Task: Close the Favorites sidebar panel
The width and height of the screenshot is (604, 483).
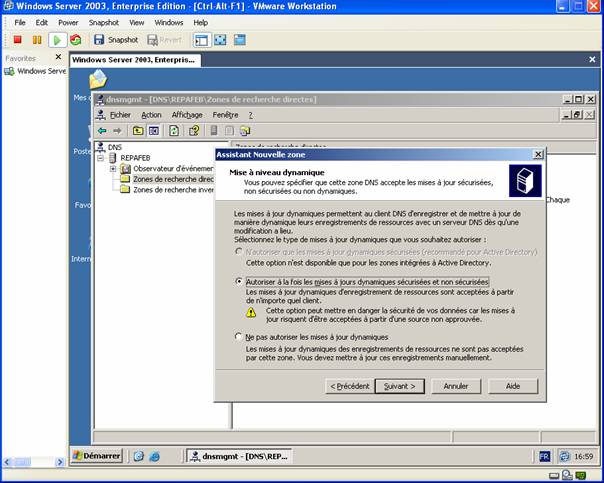Action: [x=58, y=57]
